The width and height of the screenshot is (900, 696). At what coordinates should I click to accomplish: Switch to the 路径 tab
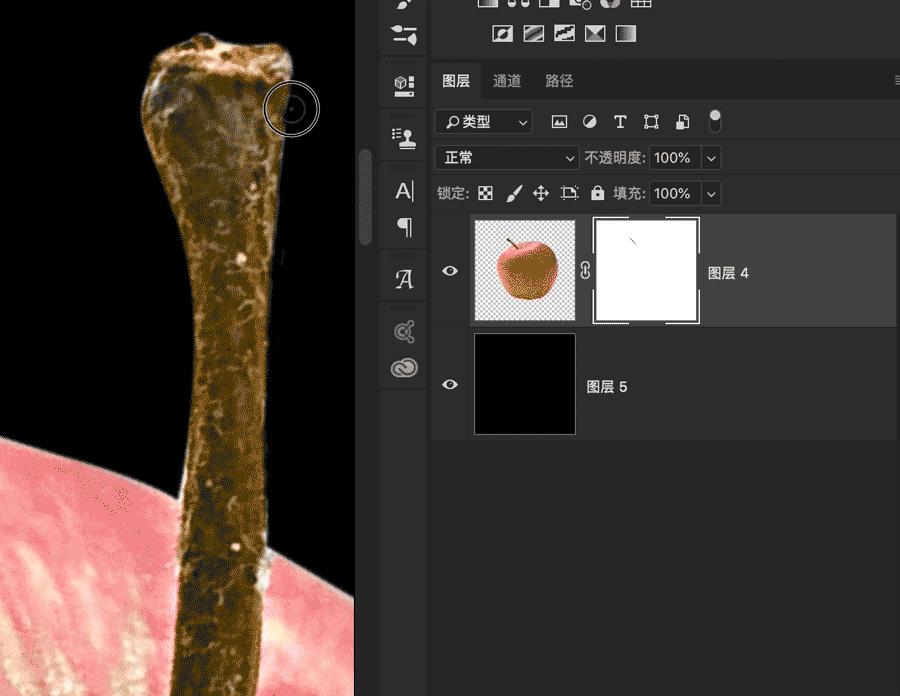coord(559,81)
